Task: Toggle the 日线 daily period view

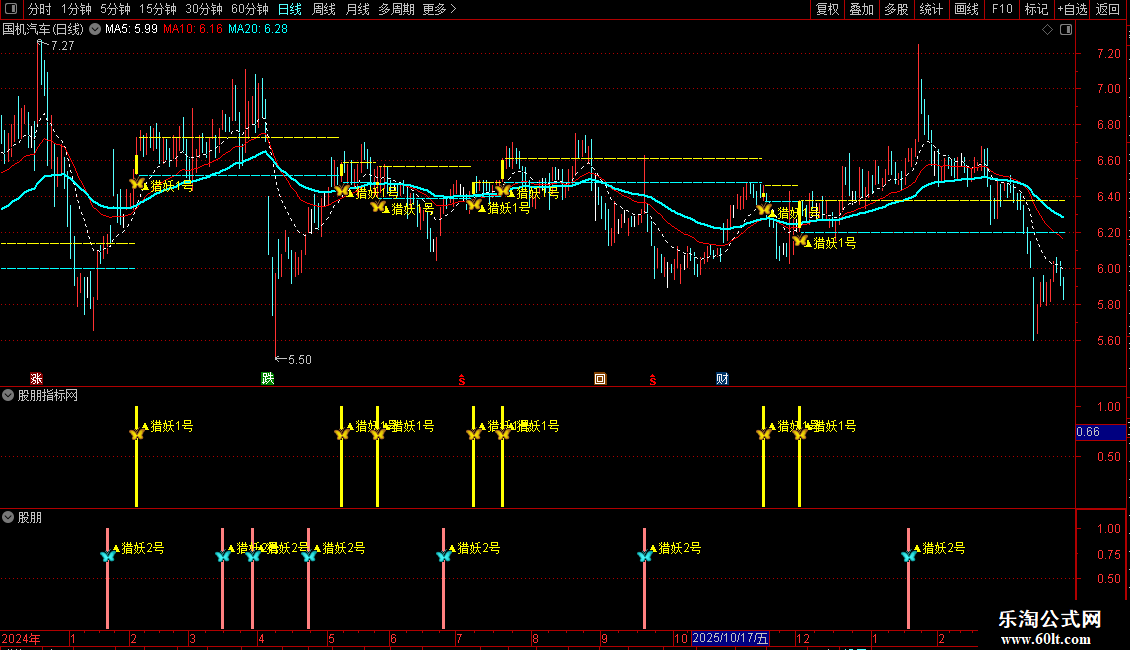Action: coord(290,9)
